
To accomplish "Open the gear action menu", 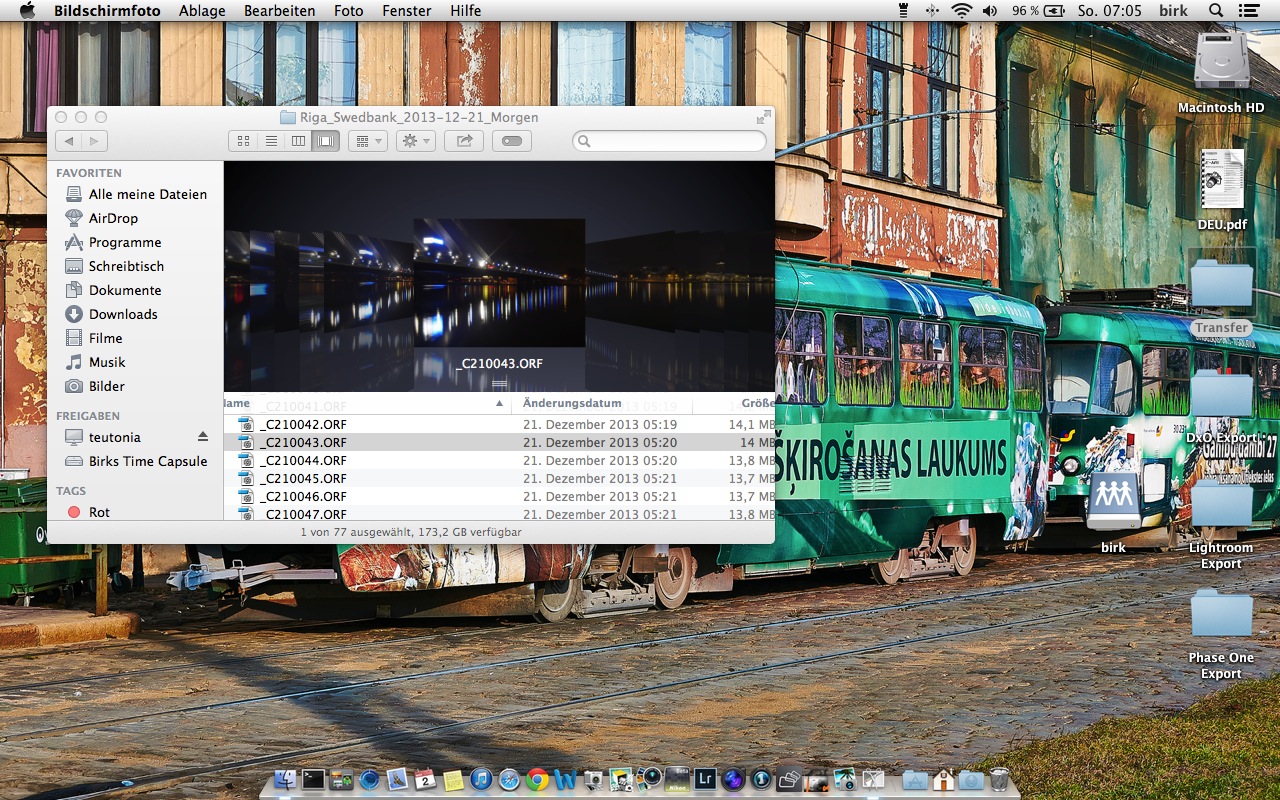I will coord(415,142).
